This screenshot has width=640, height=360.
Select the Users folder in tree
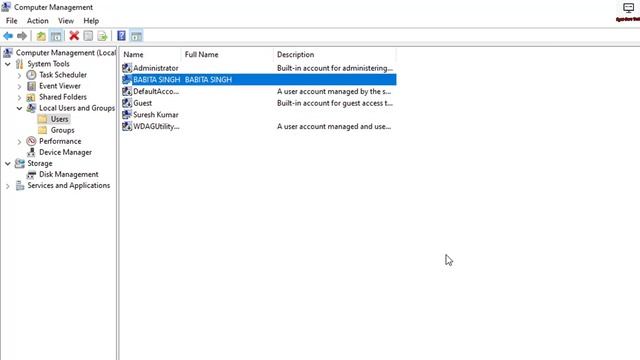pyautogui.click(x=59, y=119)
